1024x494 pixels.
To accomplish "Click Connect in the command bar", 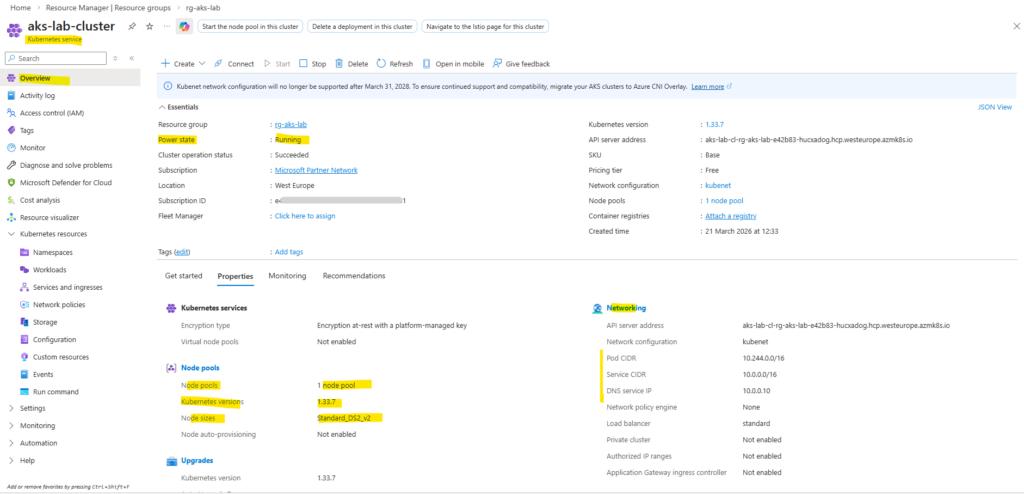I will (234, 64).
